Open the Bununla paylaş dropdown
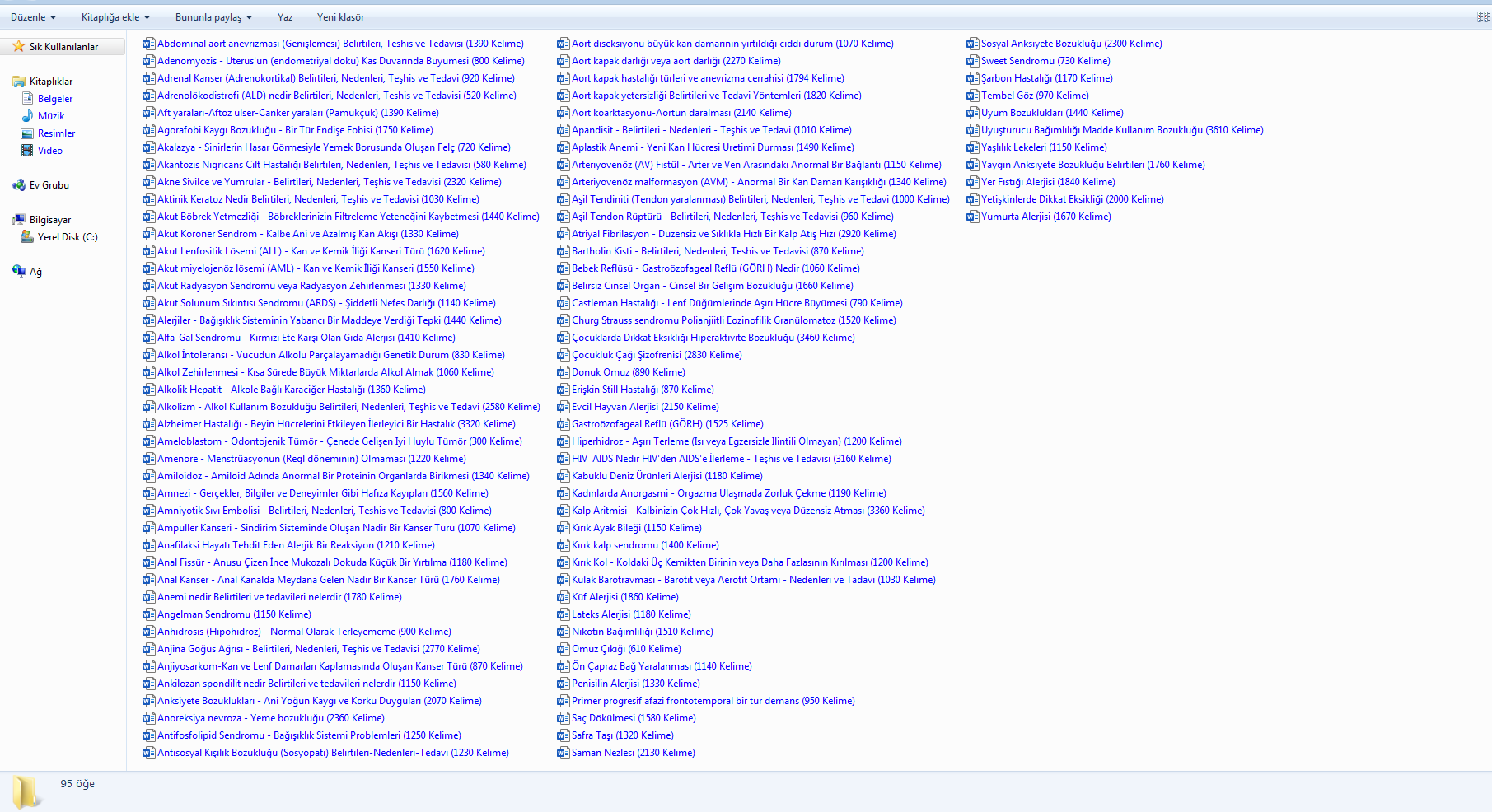 click(x=213, y=16)
